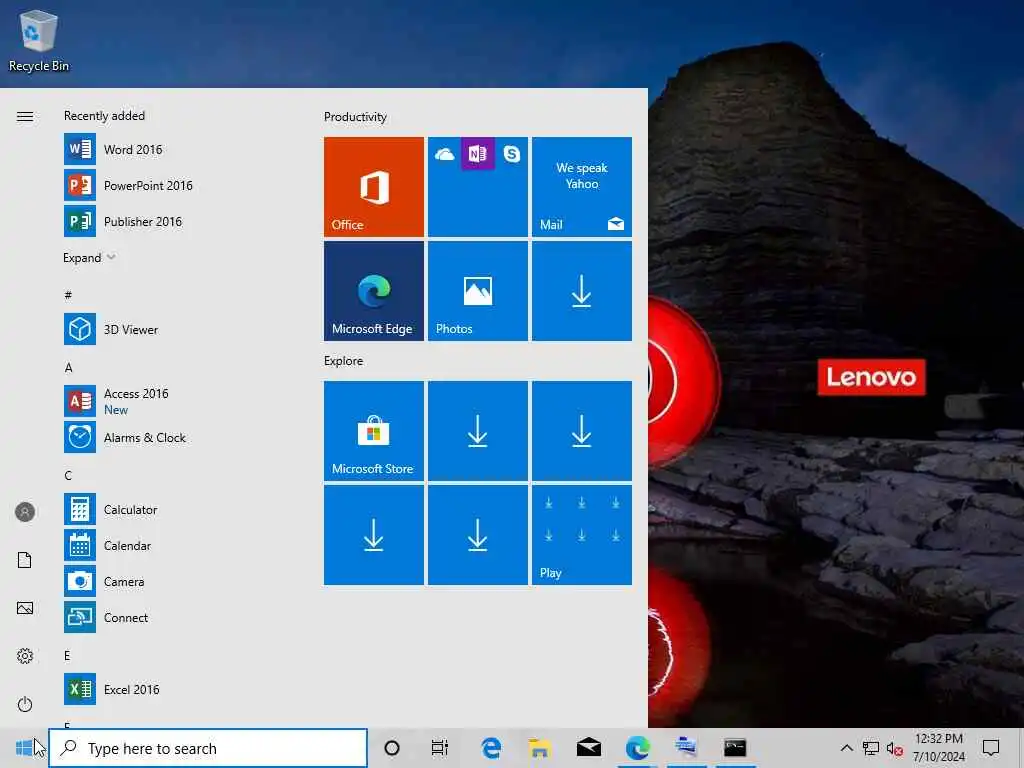This screenshot has height=768, width=1024.
Task: Jump to letter A section header
Action: [x=69, y=368]
